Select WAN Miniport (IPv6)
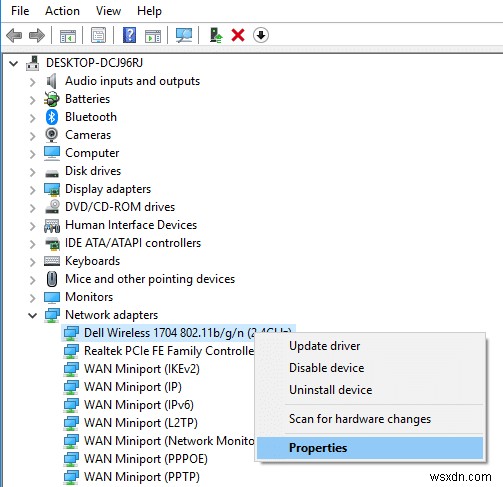 139,405
